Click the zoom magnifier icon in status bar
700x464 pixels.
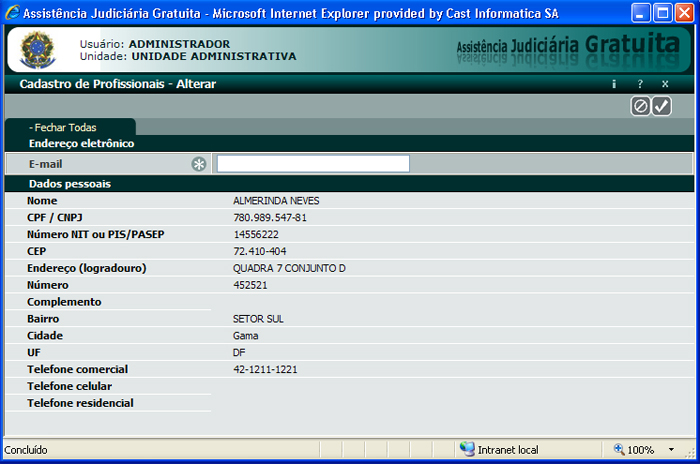619,449
